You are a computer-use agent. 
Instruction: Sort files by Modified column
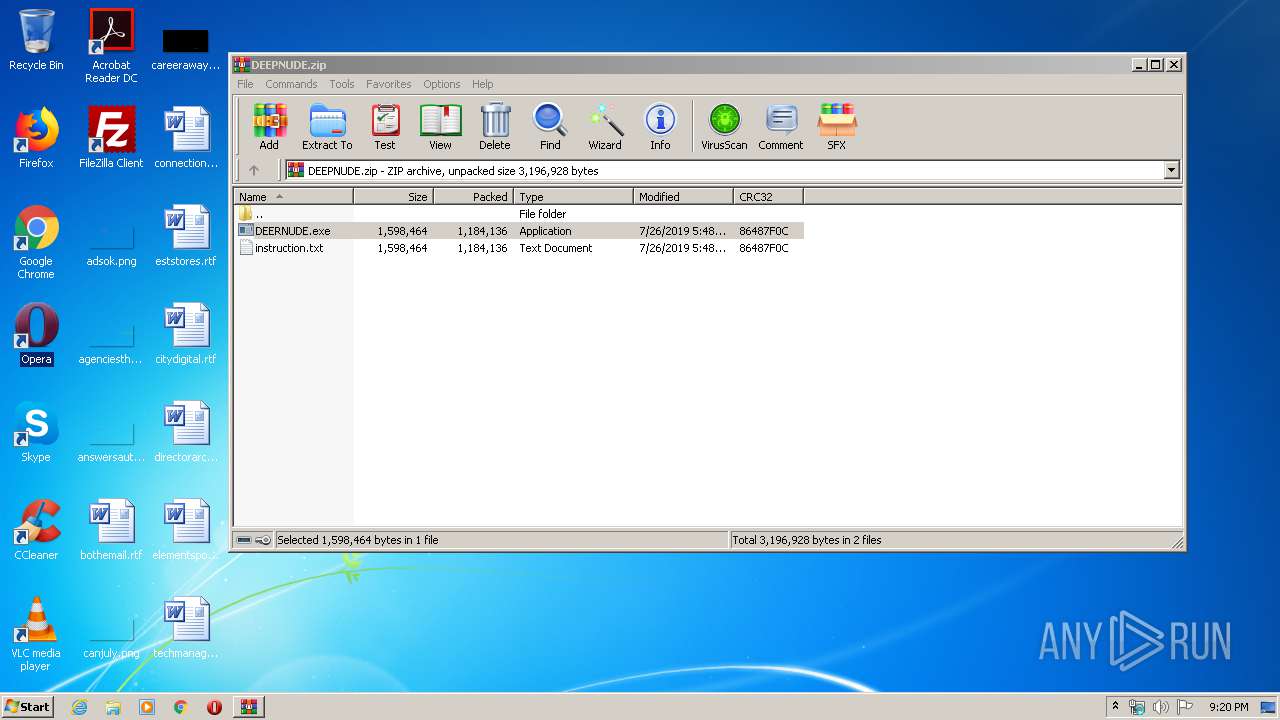coord(684,197)
